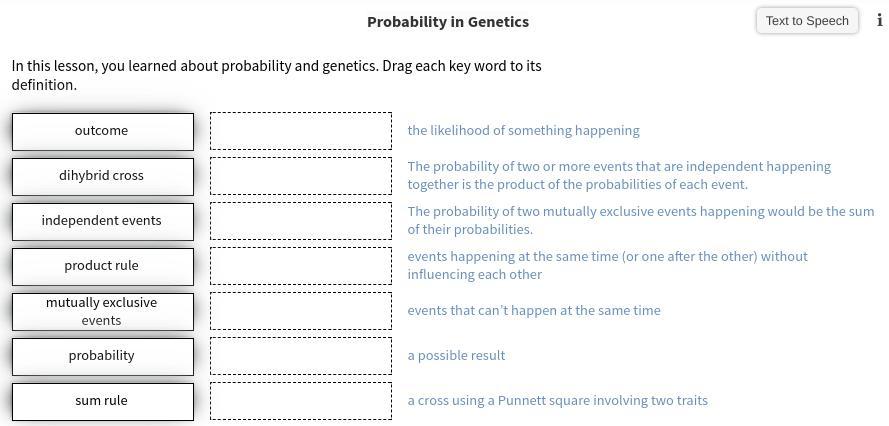This screenshot has width=889, height=426.
Task: Select the dihybrid cross word card
Action: (102, 176)
